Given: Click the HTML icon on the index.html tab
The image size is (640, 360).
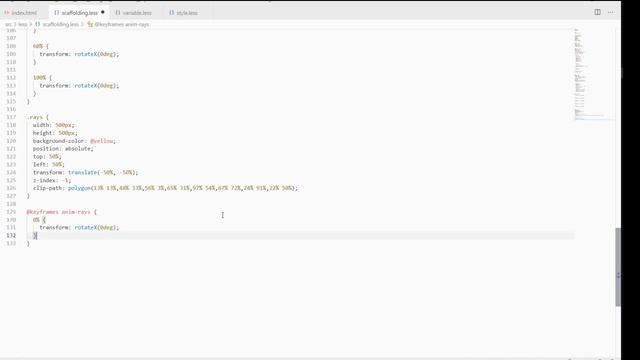Looking at the screenshot, I should 7,13.
